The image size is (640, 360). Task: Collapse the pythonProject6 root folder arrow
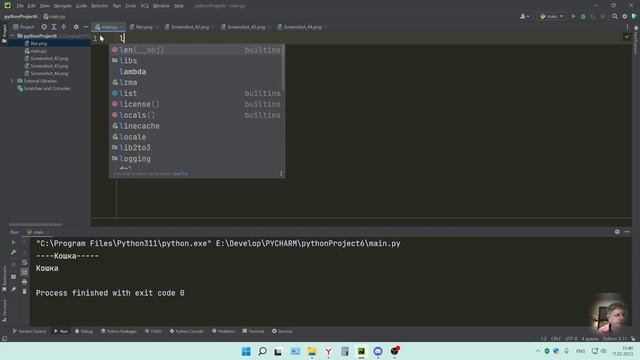12,36
